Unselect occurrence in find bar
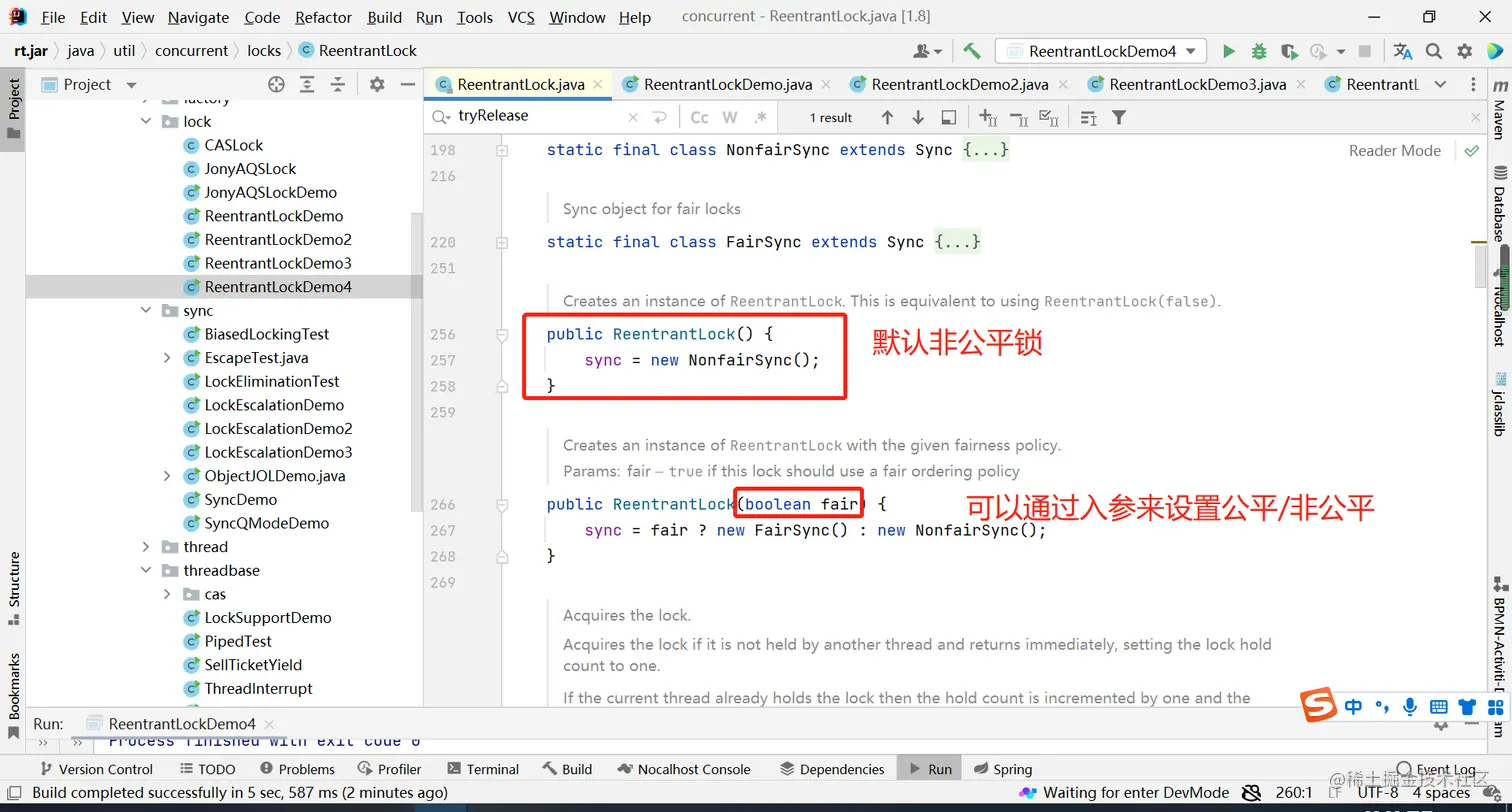The width and height of the screenshot is (1512, 812). click(1019, 118)
